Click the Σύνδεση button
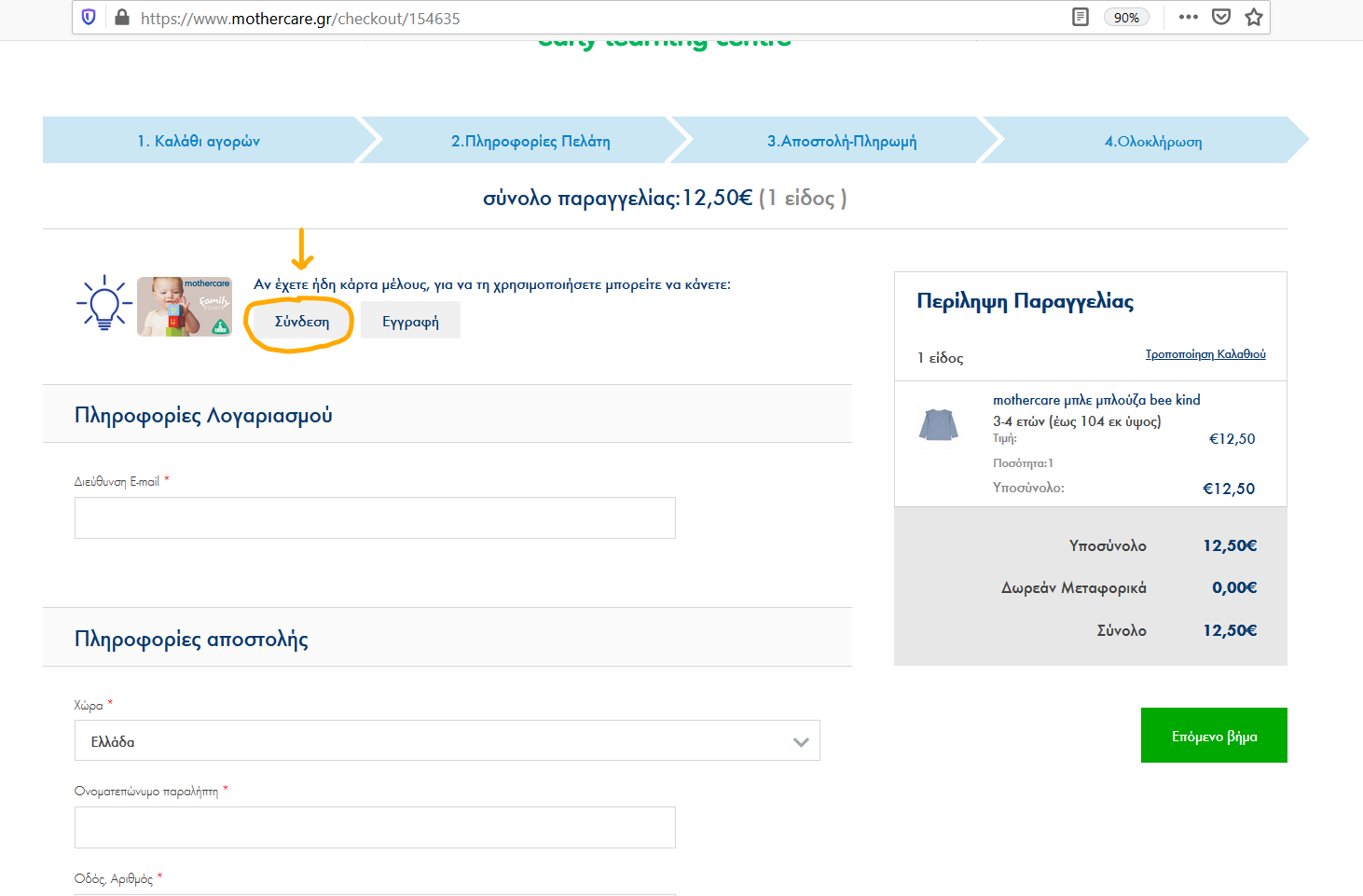 point(302,322)
